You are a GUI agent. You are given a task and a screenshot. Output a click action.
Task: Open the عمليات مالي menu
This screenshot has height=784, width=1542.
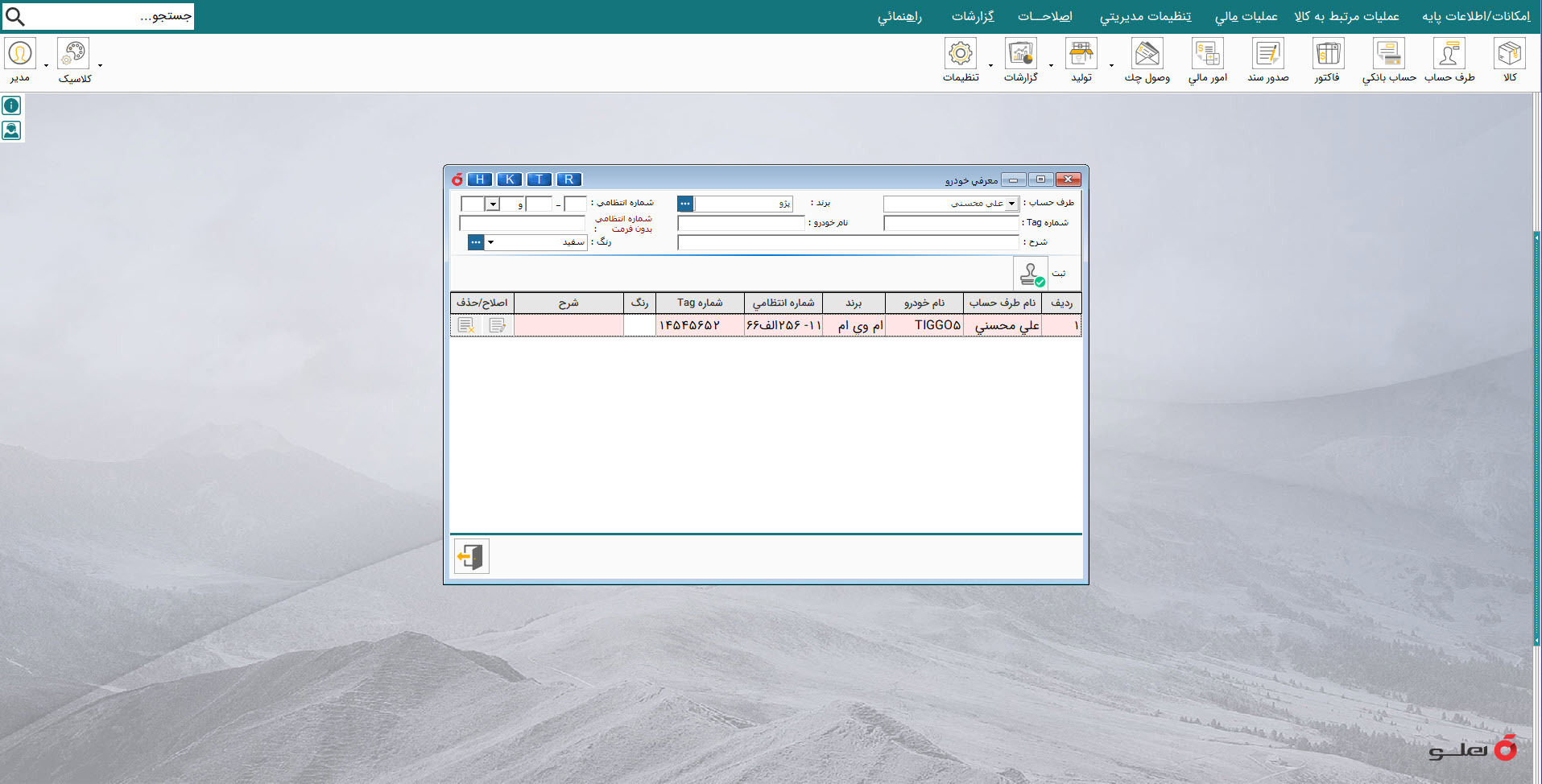(x=1246, y=16)
